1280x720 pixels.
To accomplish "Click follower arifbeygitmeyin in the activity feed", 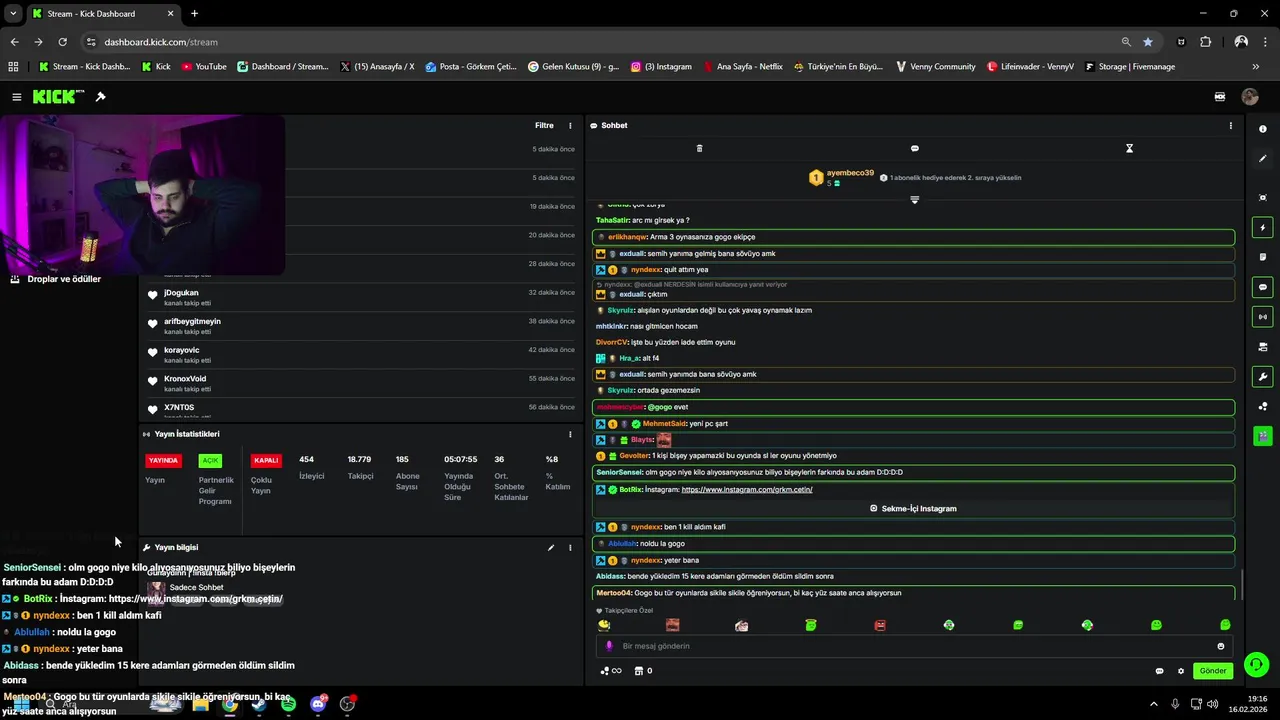I will (192, 322).
